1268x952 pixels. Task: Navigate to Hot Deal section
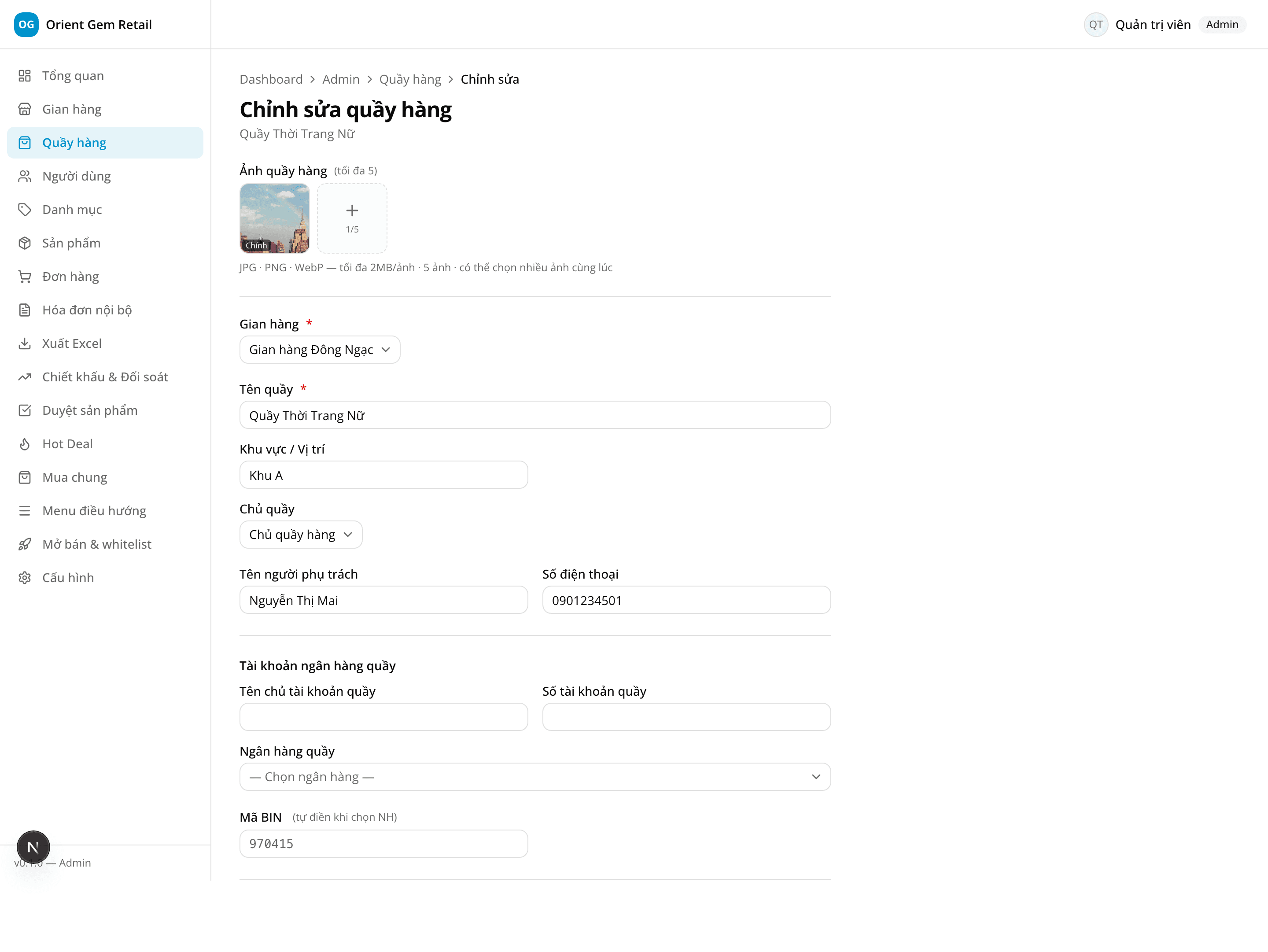click(105, 443)
